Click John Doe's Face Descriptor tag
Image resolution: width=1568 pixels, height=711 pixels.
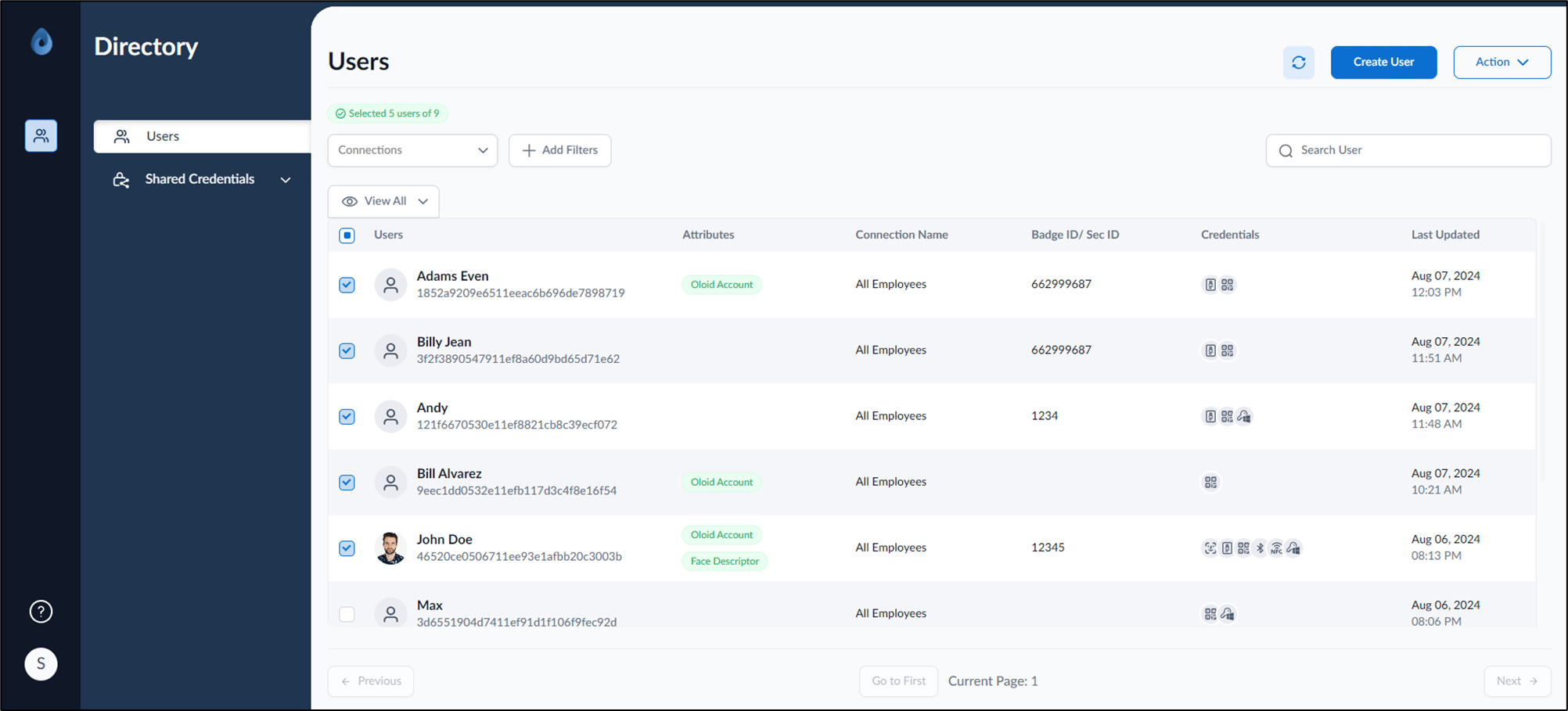coord(725,562)
